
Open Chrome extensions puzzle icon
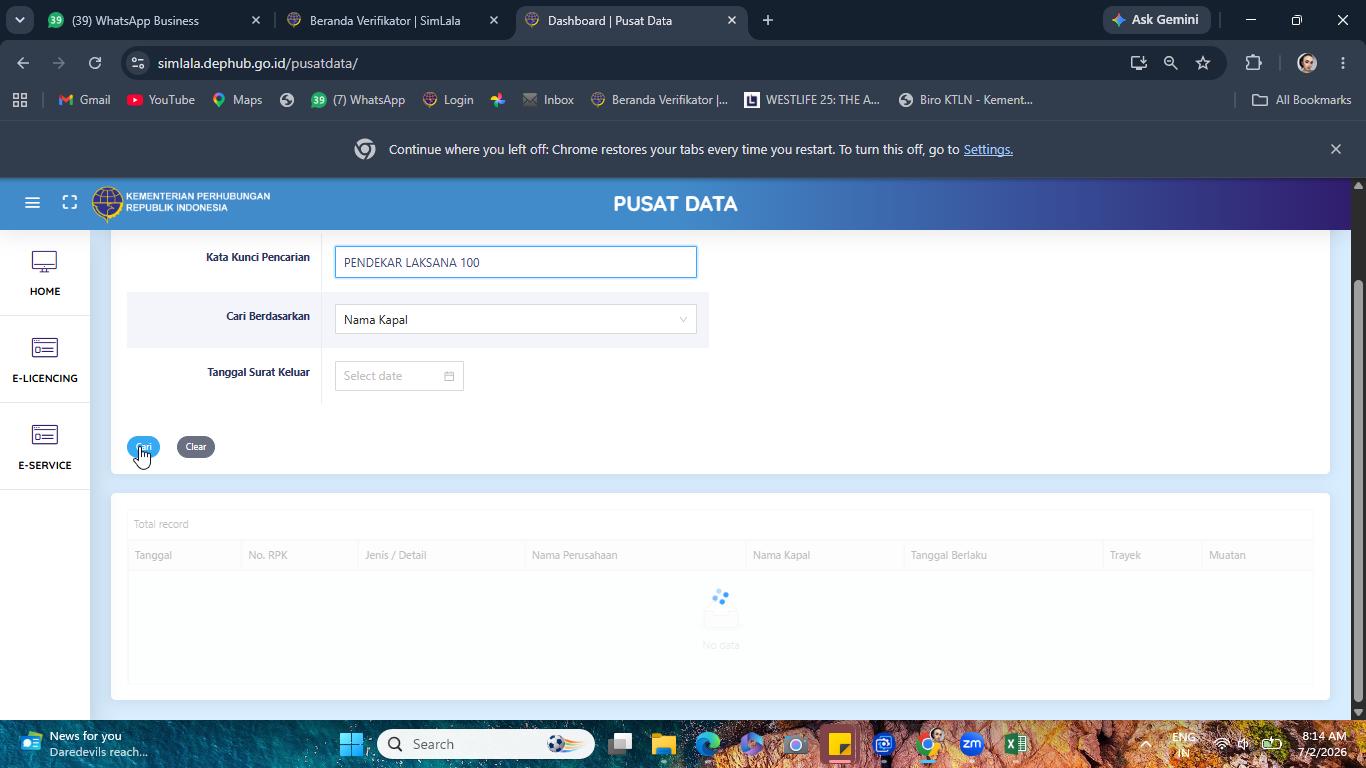[x=1253, y=63]
